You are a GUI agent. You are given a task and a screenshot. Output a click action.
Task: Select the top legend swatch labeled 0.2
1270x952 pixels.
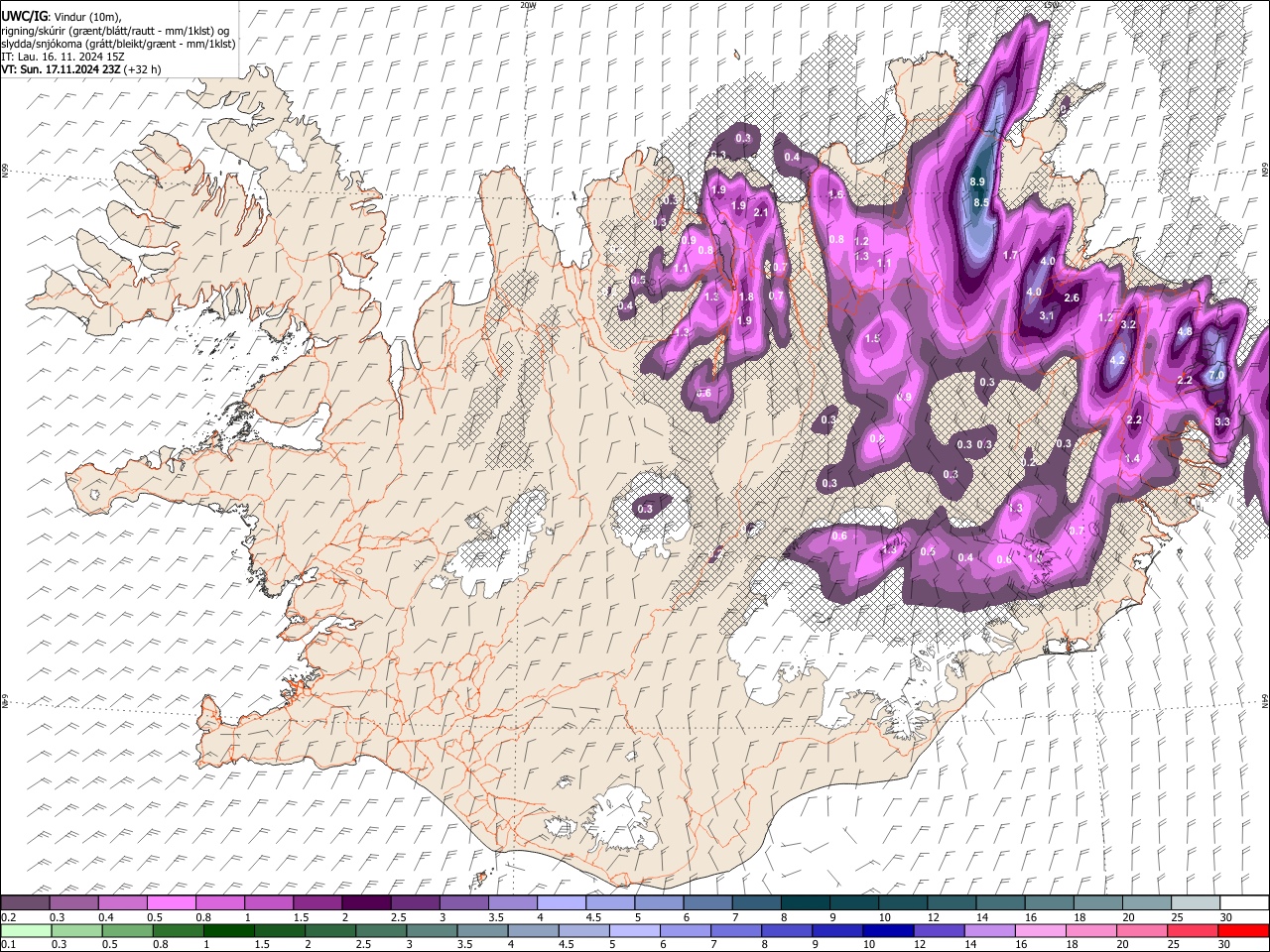coord(26,902)
